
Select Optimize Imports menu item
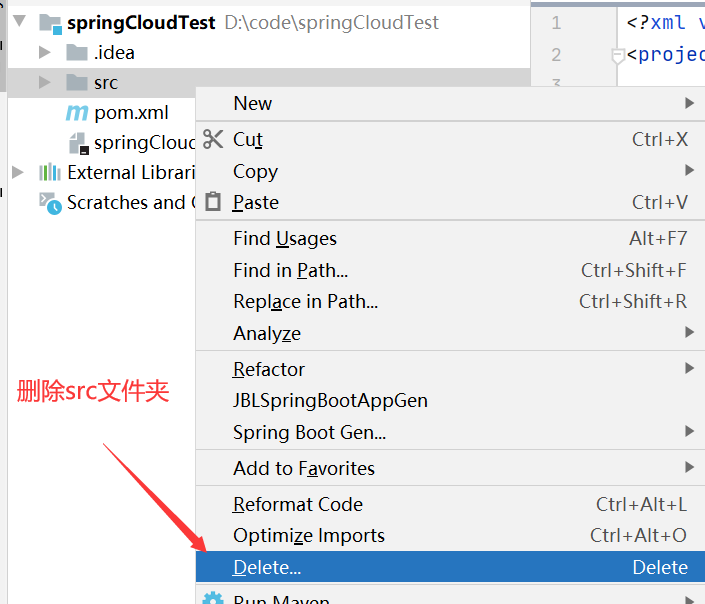pyautogui.click(x=451, y=535)
